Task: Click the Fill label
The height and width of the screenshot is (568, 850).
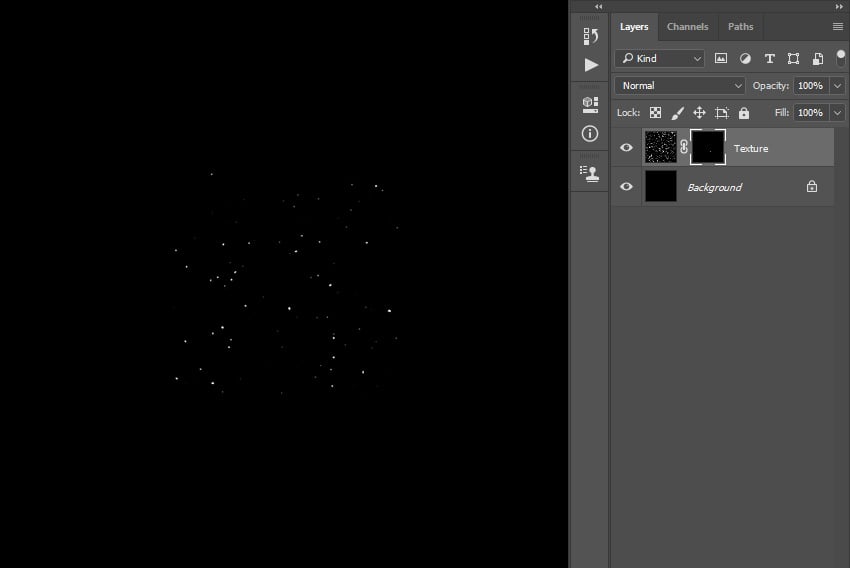Action: coord(782,113)
